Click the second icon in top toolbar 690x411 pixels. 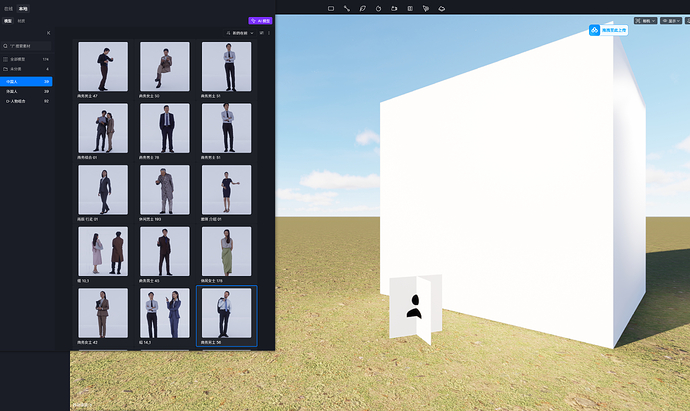point(347,8)
